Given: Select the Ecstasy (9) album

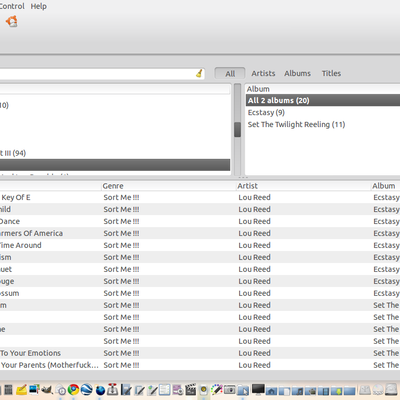Looking at the screenshot, I should pos(266,112).
